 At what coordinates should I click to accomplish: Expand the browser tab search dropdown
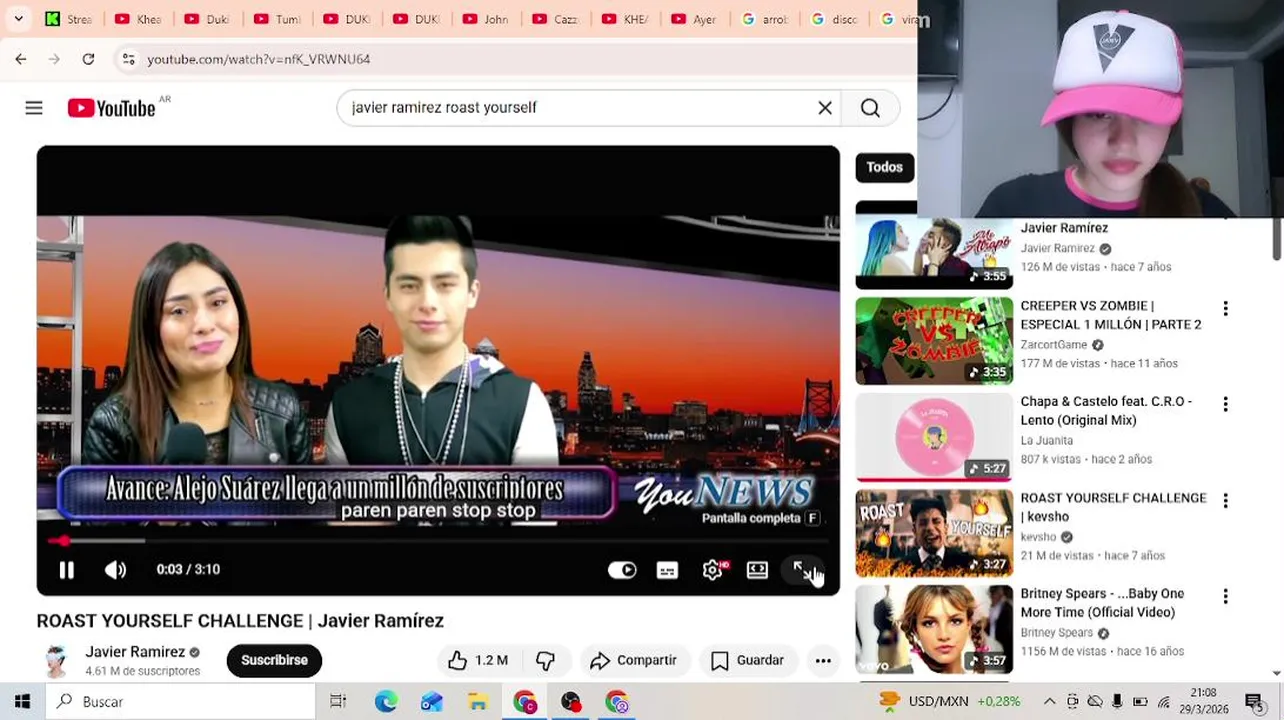[18, 19]
